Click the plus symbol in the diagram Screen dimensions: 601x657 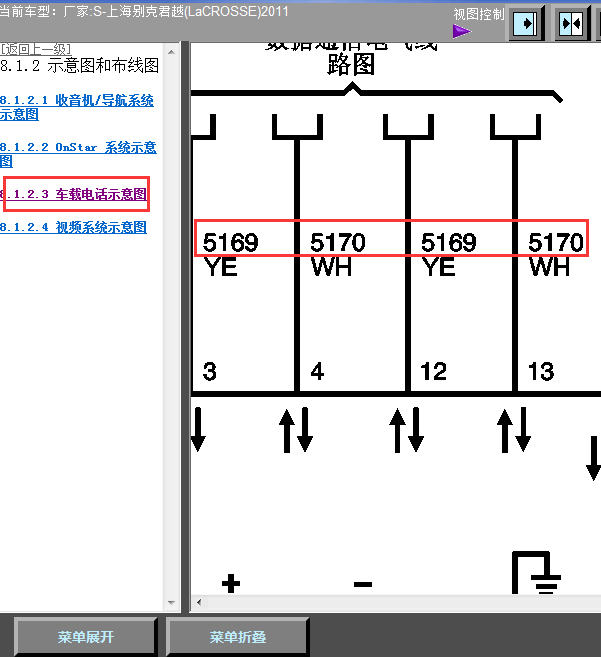231,584
